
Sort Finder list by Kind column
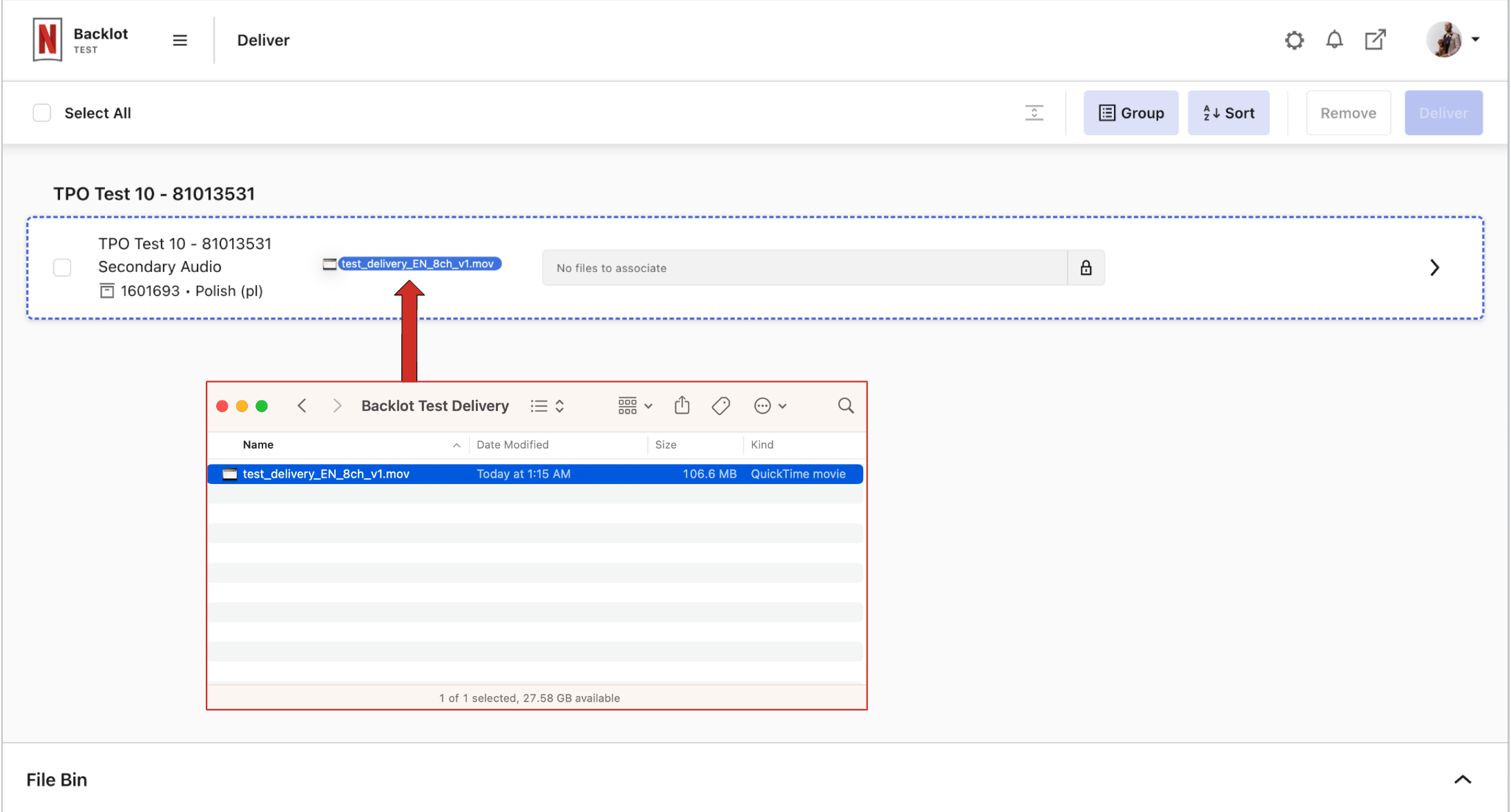(762, 445)
